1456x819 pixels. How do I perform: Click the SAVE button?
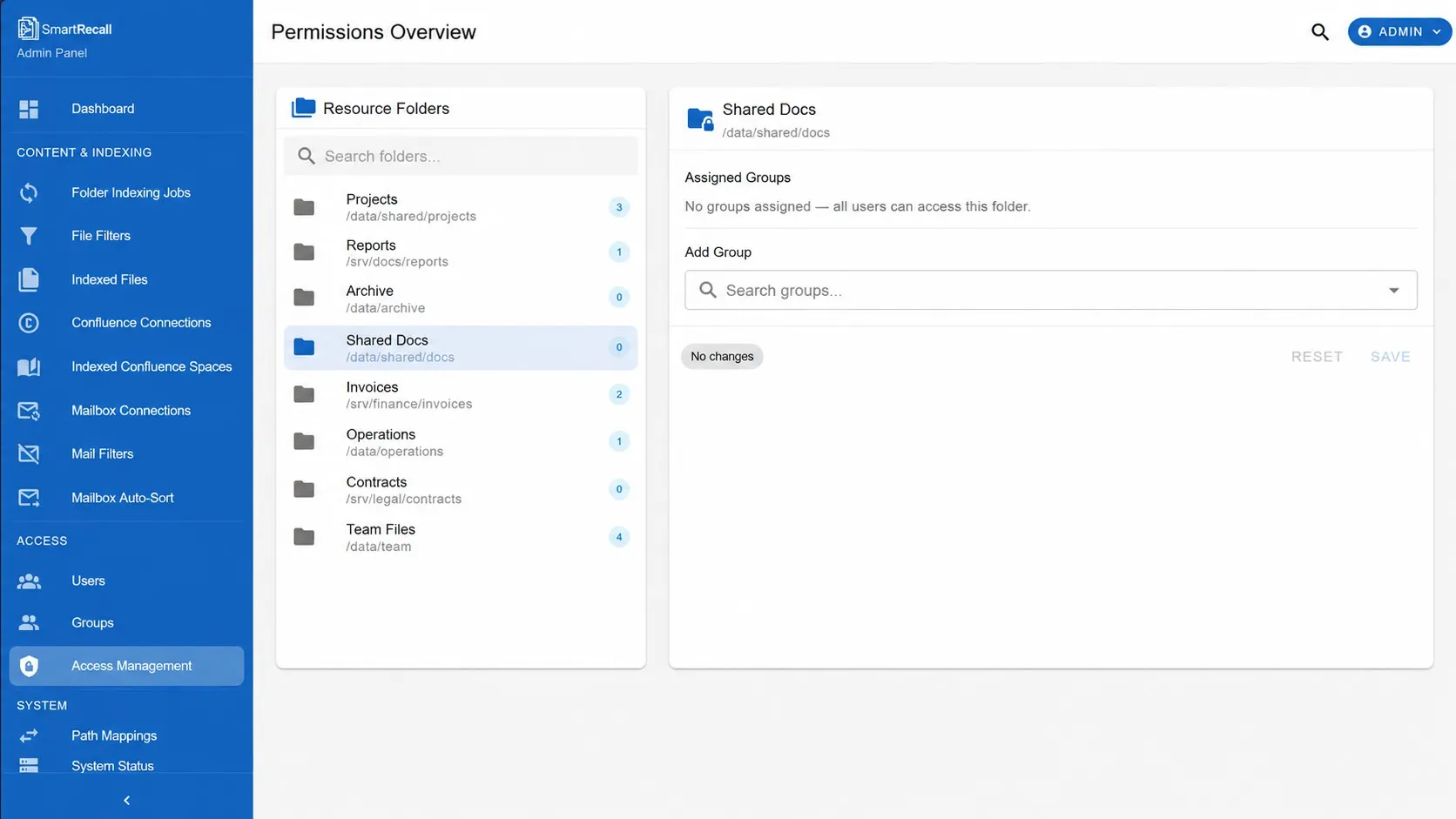(x=1391, y=357)
